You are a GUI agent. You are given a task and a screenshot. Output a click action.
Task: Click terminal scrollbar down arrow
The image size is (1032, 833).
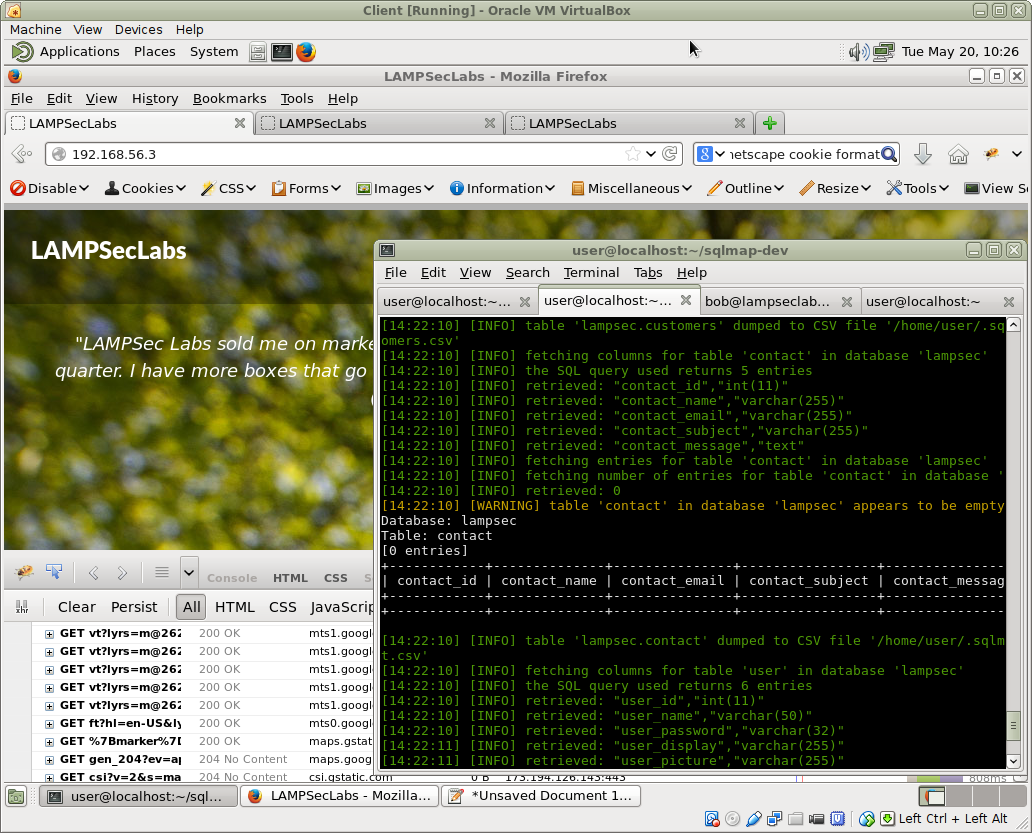coord(1014,761)
